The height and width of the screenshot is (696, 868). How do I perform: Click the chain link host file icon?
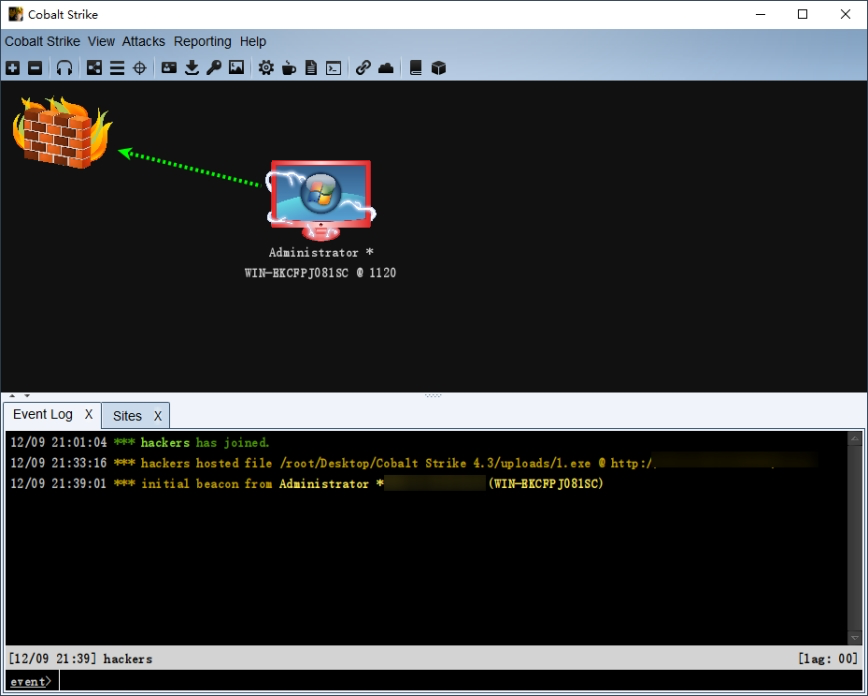click(363, 68)
